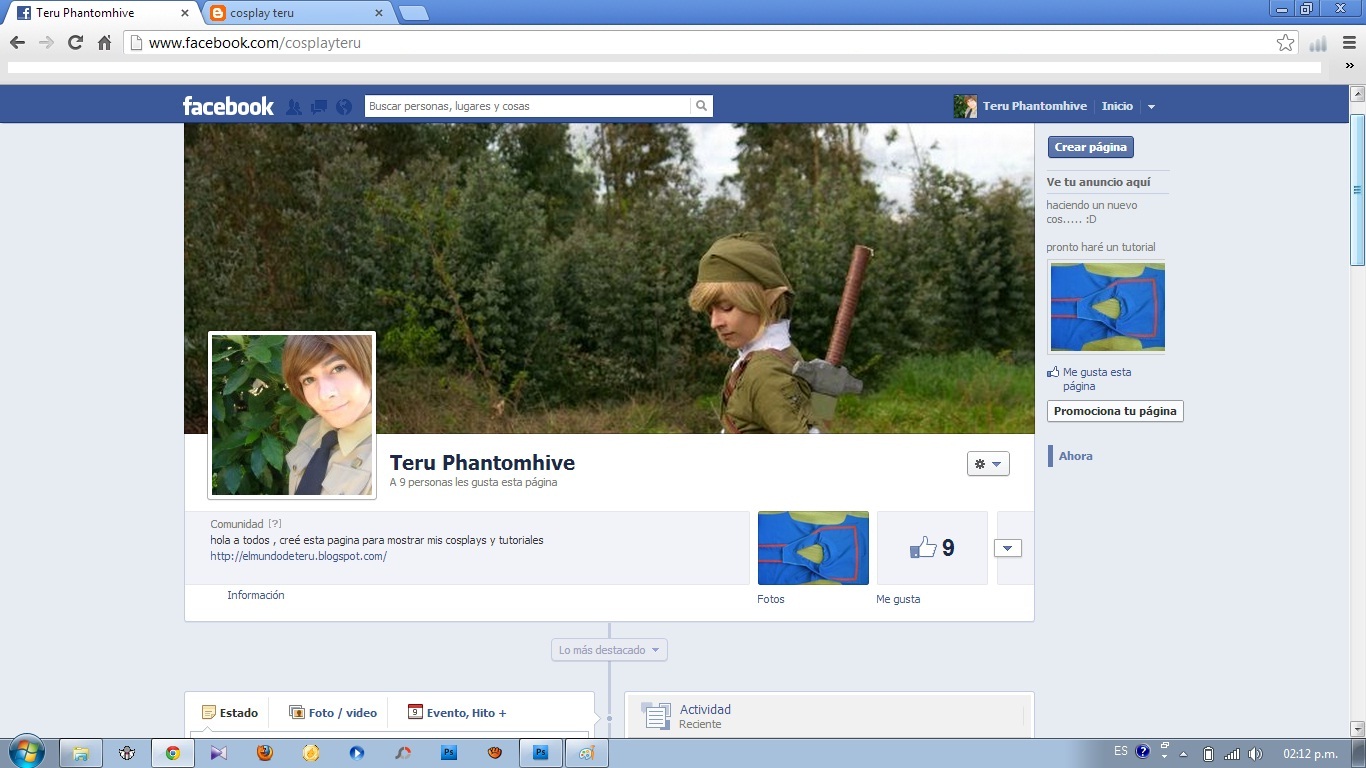Open Visual Studio from the taskbar
Viewport: 1366px width, 768px height.
click(219, 753)
